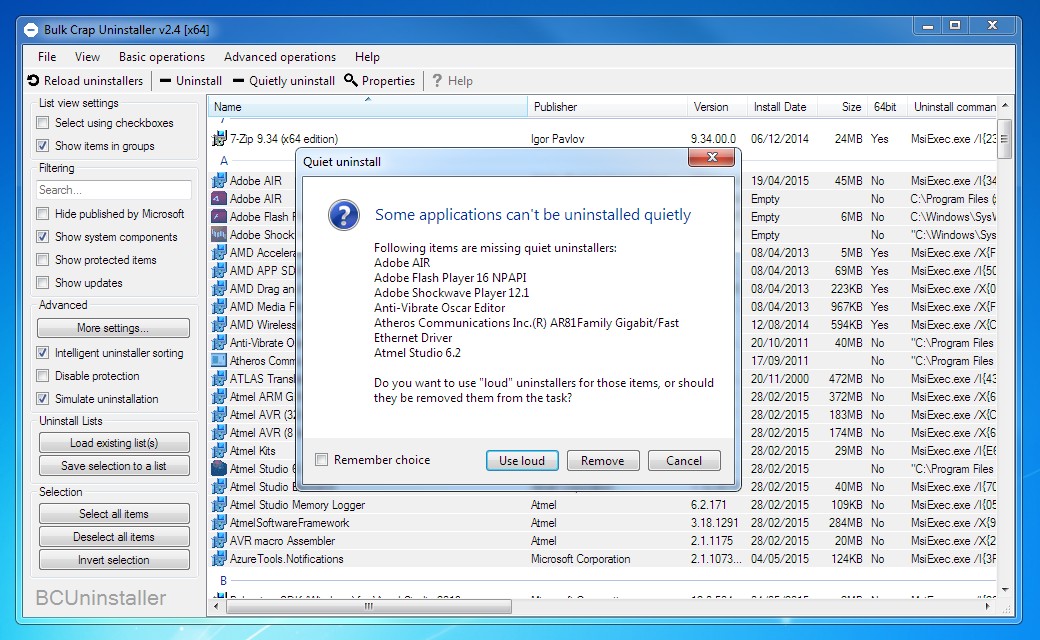
Task: Click the vertical scrollbar thumb
Action: 1005,139
